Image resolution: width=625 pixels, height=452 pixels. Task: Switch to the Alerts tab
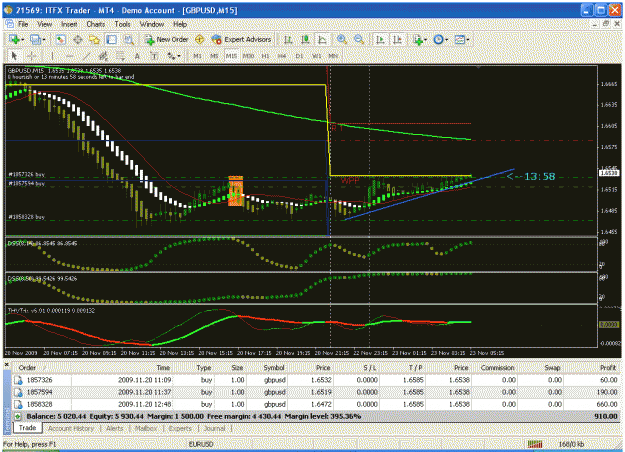click(x=114, y=428)
